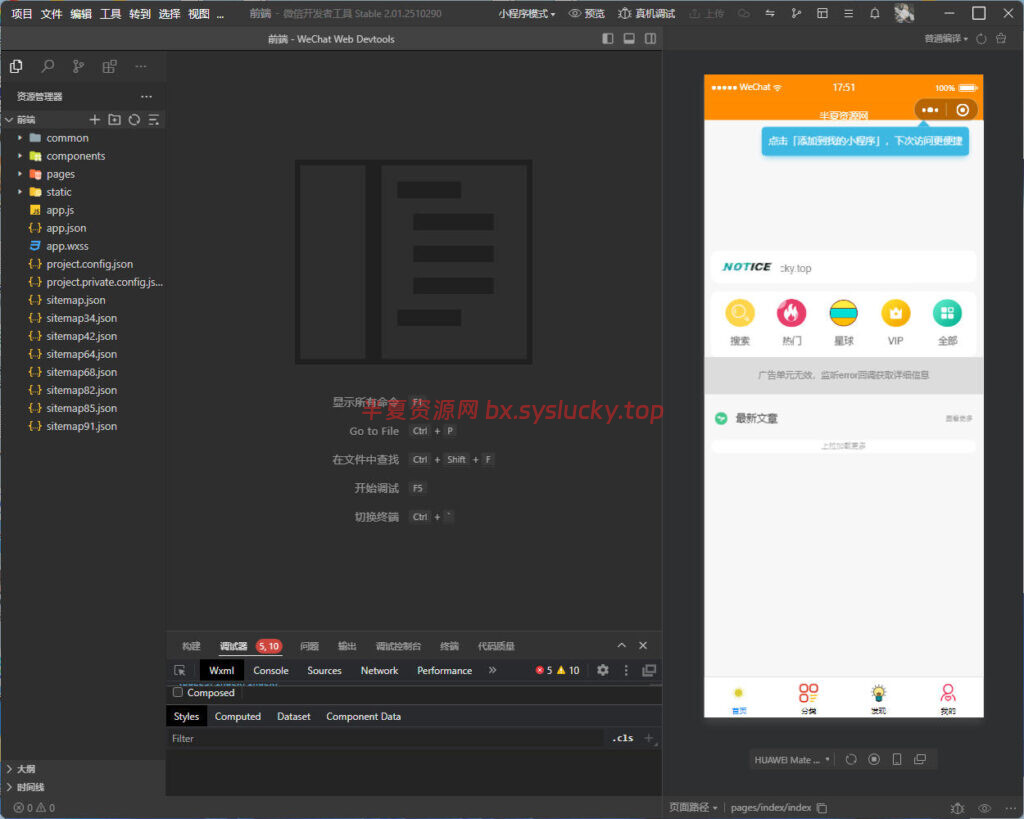Image resolution: width=1024 pixels, height=819 pixels.
Task: Toggle bottom panel layout button
Action: [x=629, y=39]
